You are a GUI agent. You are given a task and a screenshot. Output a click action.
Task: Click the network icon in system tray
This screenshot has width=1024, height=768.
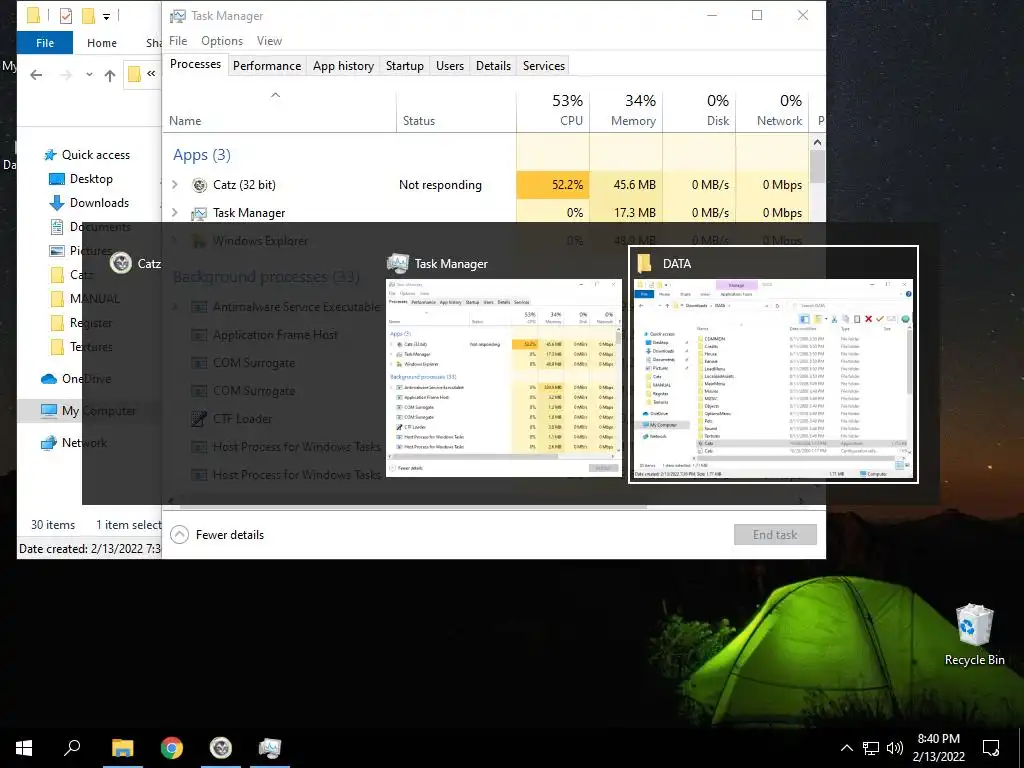871,748
